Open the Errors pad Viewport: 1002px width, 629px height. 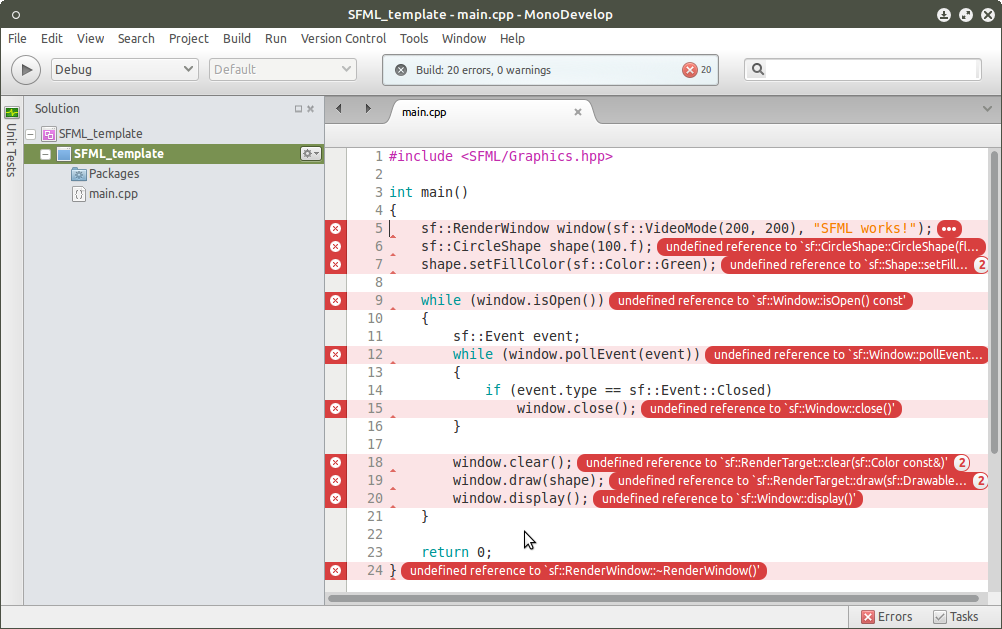[887, 617]
